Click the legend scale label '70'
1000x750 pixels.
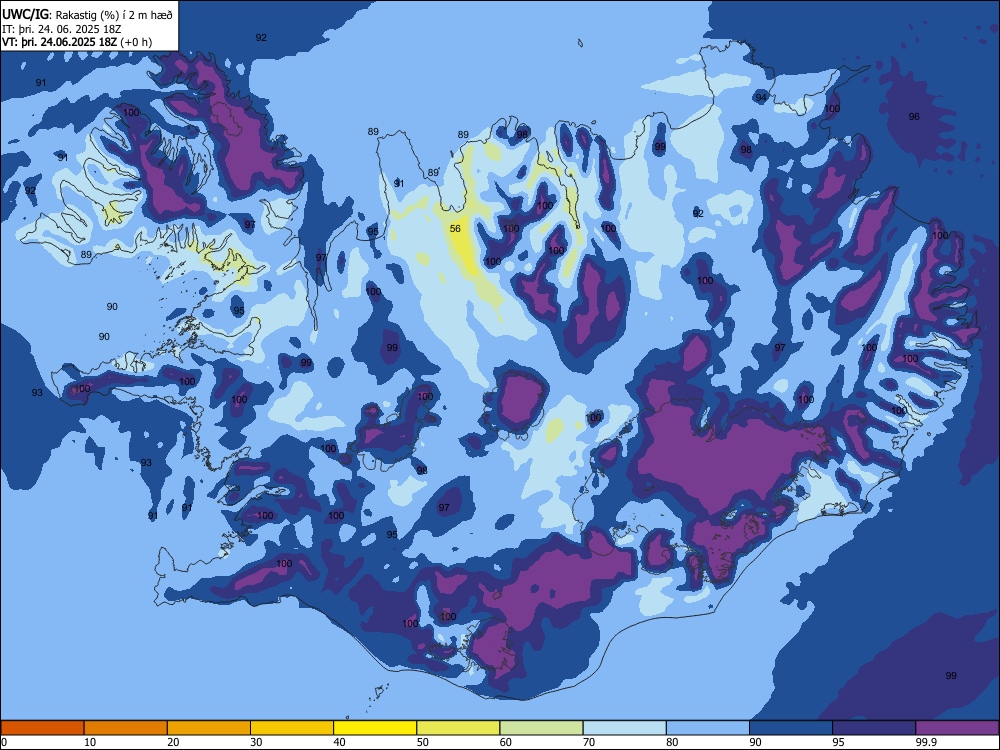pos(589,742)
